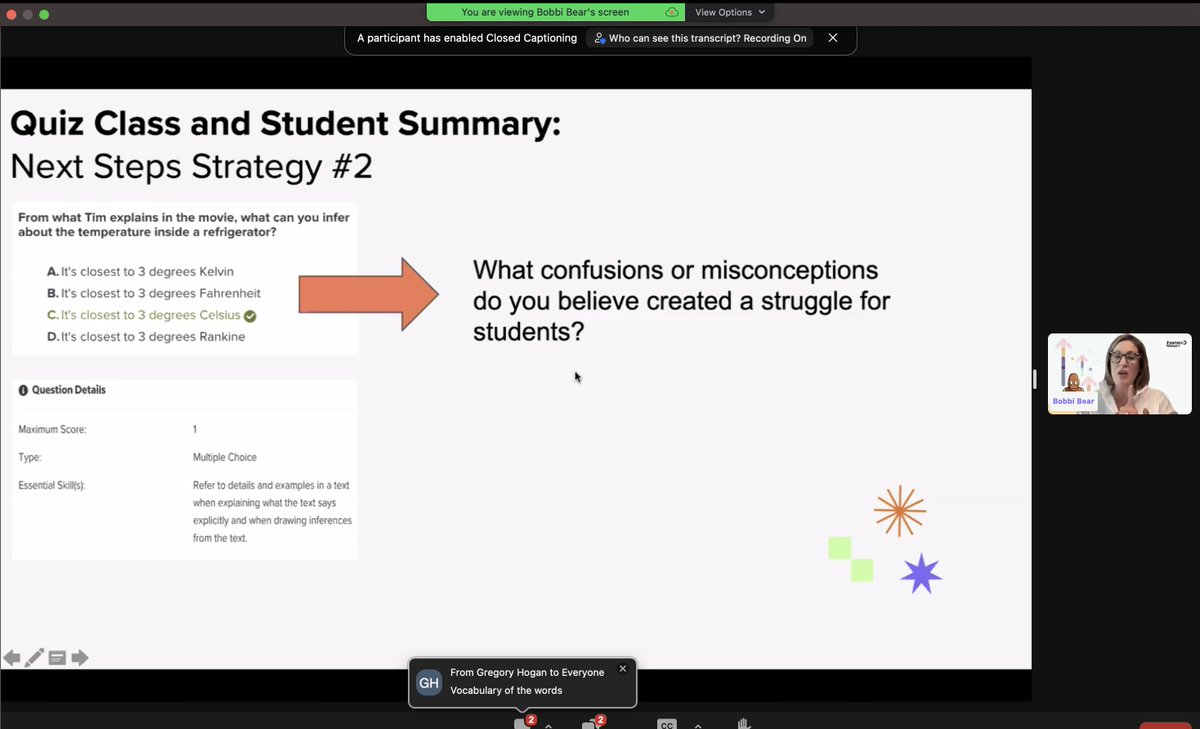
Task: Expand the chat options caret
Action: click(549, 724)
